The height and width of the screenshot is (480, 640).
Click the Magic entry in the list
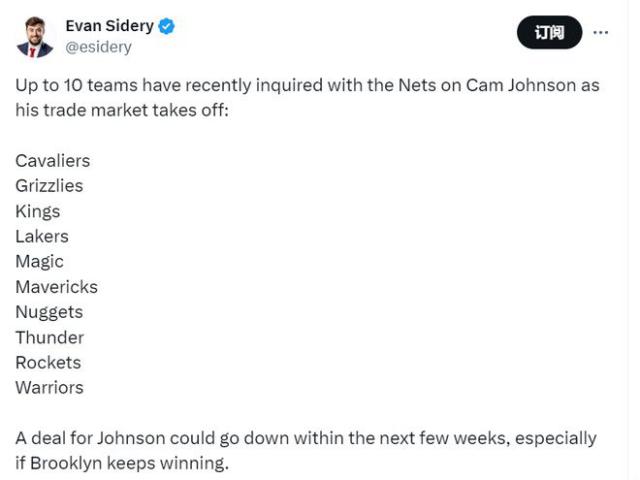click(x=39, y=261)
